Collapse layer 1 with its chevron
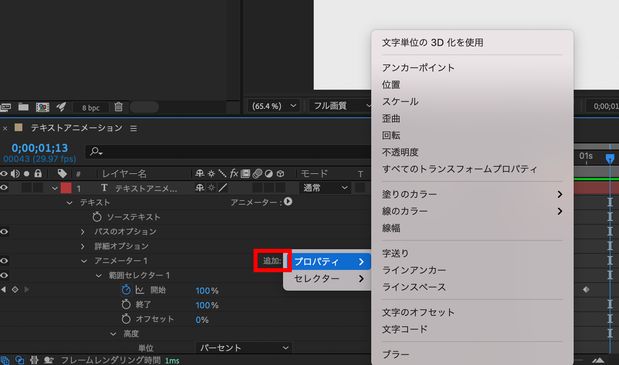The image size is (619, 365). (54, 188)
